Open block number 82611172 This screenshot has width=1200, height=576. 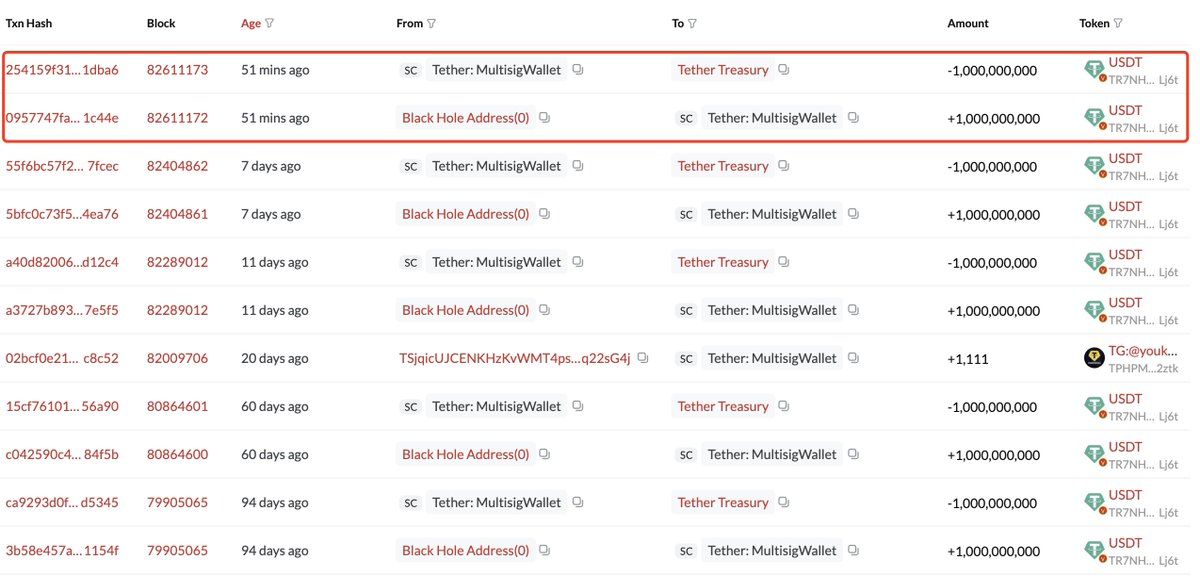(177, 118)
